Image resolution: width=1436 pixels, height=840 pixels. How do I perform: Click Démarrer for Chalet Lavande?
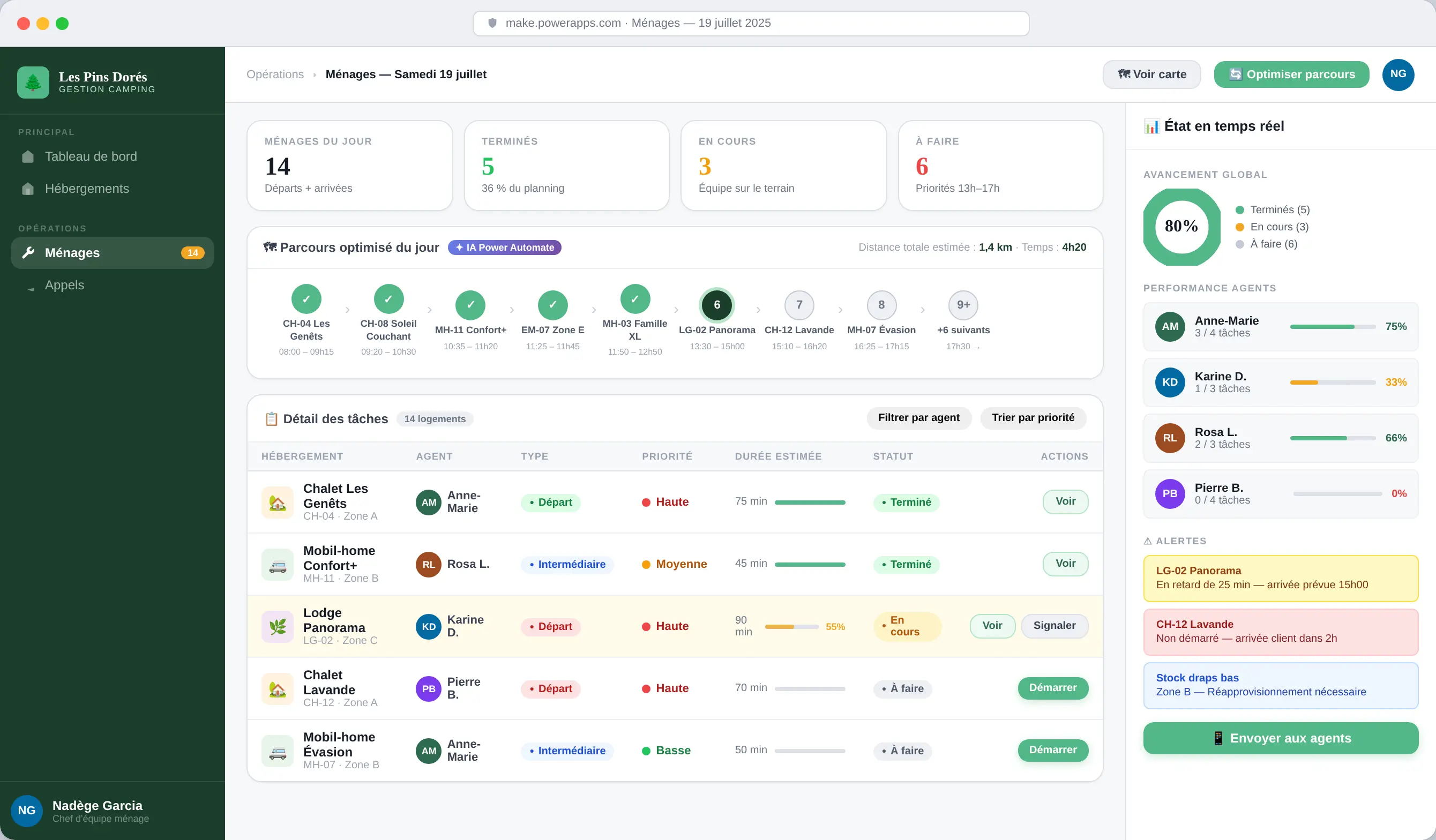[x=1052, y=688]
